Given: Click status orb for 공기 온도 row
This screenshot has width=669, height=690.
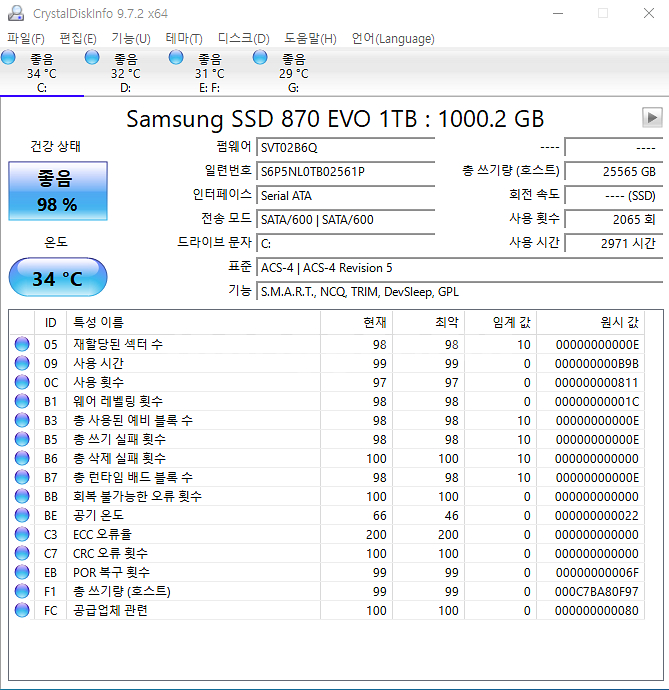Looking at the screenshot, I should [22, 515].
